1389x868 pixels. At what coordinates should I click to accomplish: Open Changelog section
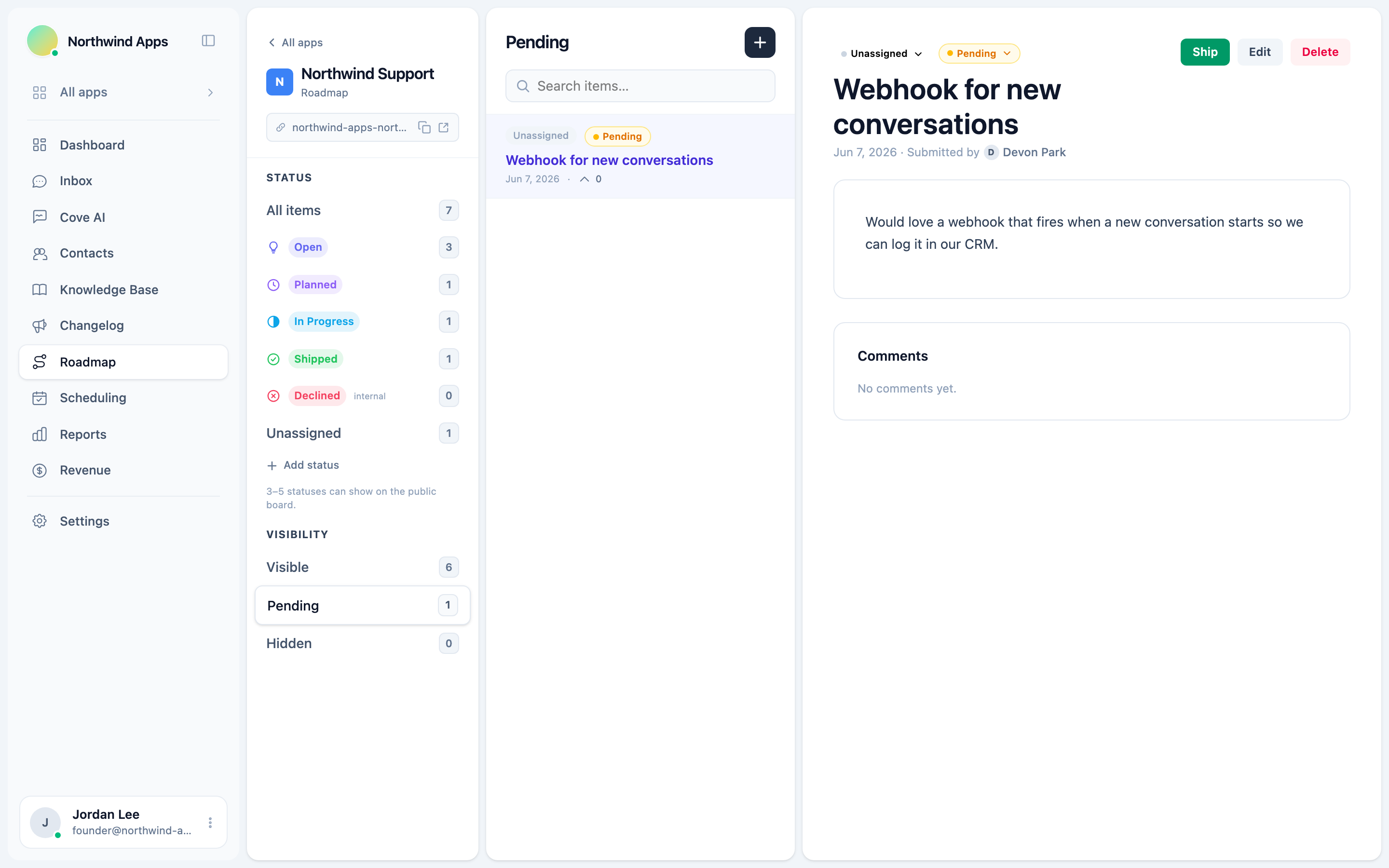click(x=123, y=326)
